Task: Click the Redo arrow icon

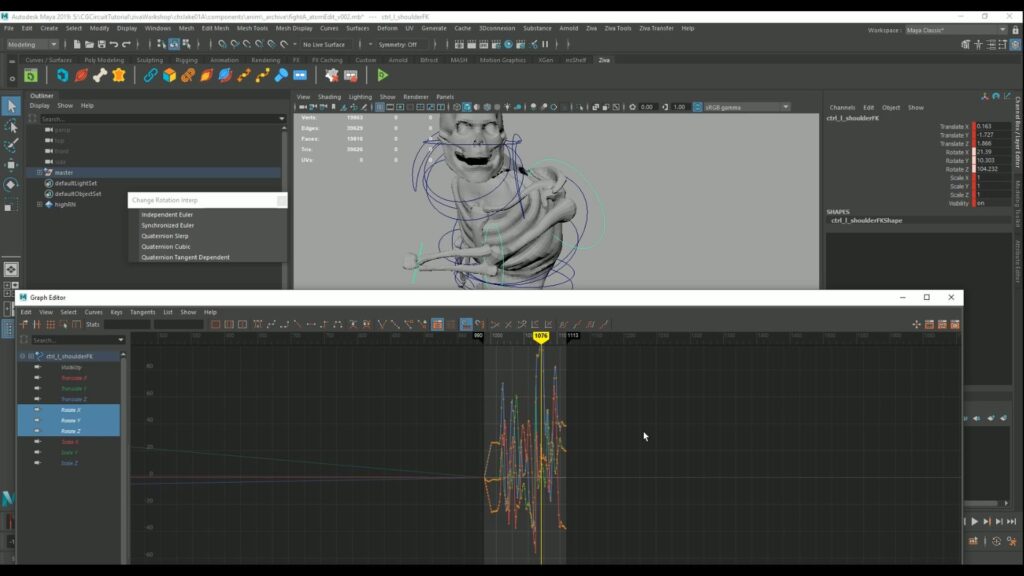Action: click(x=127, y=44)
